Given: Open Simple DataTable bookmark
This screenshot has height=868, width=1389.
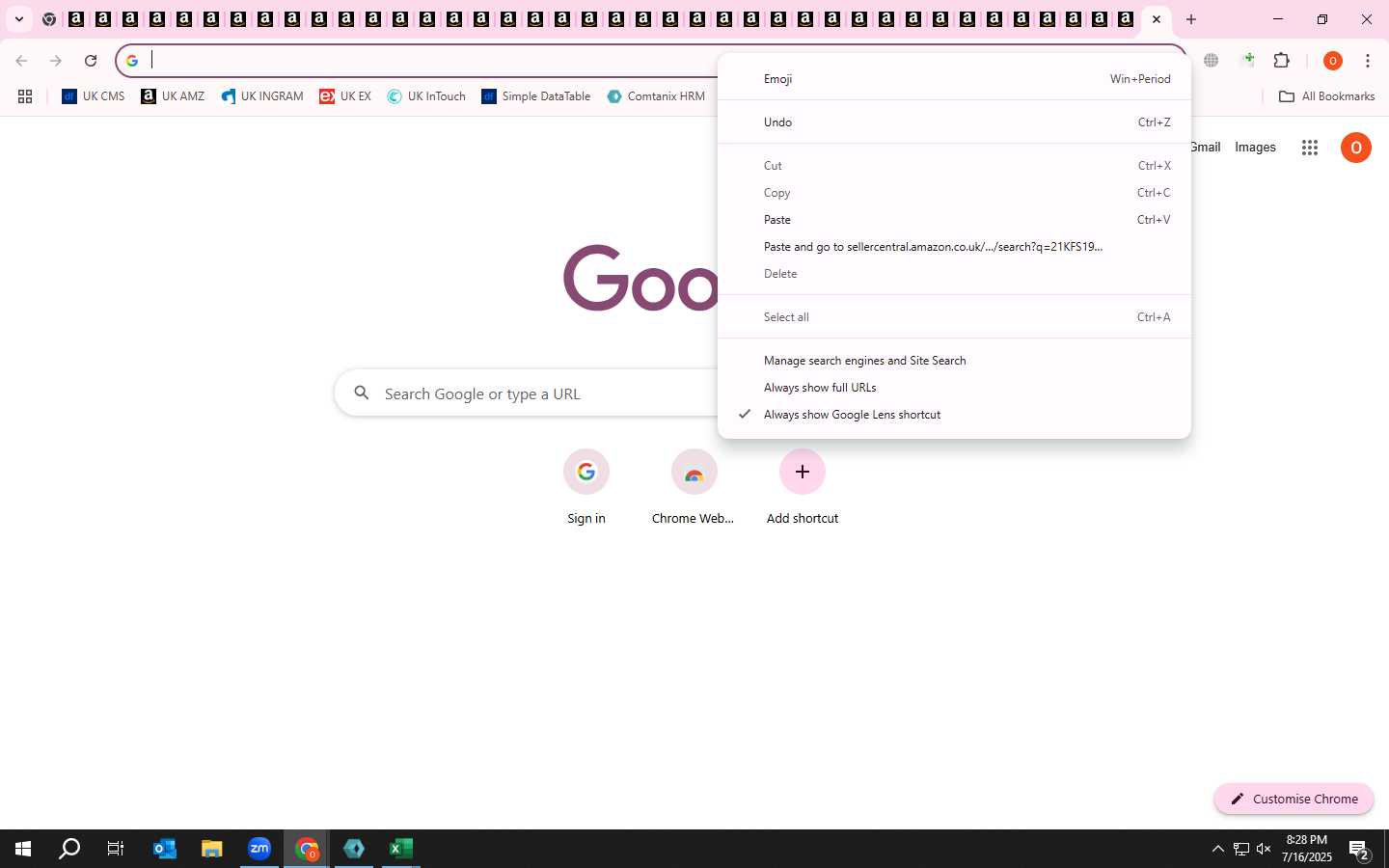Looking at the screenshot, I should point(536,96).
